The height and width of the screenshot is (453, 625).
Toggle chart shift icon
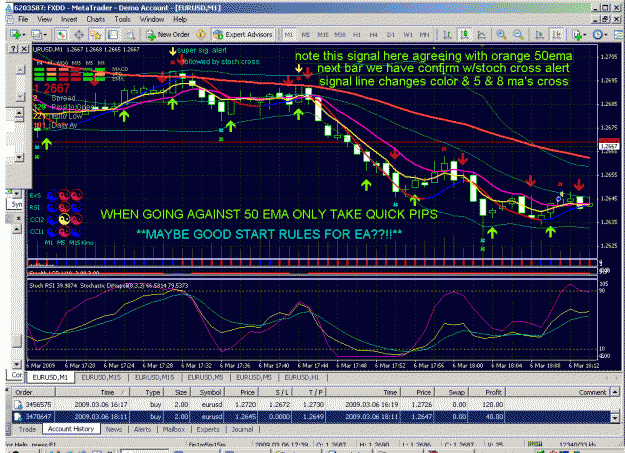coord(556,35)
